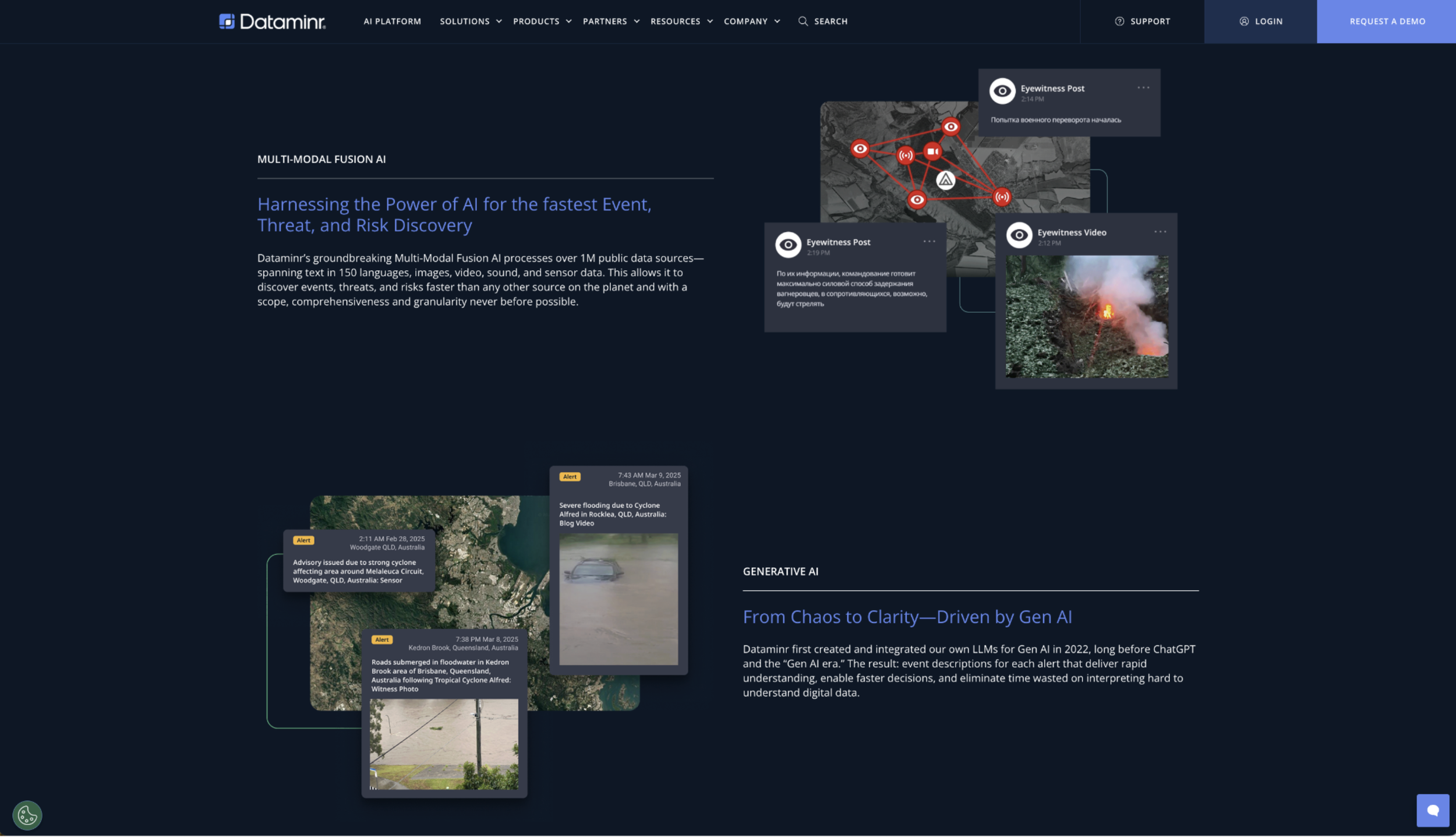The image size is (1456, 838).
Task: Expand the Company dropdown chevron
Action: tap(777, 22)
